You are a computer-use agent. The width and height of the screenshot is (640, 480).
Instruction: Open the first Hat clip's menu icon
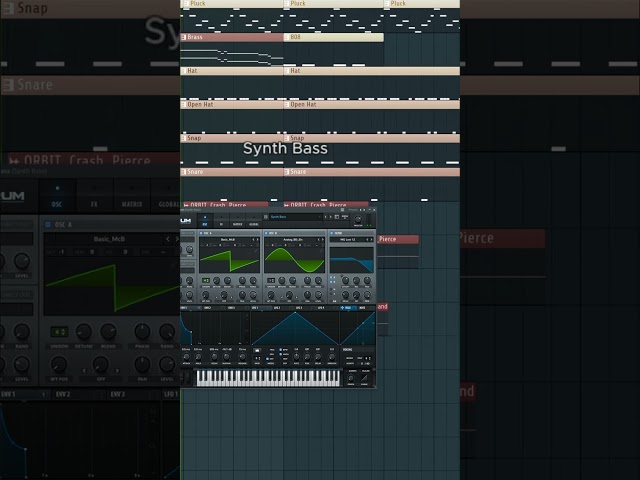(184, 71)
